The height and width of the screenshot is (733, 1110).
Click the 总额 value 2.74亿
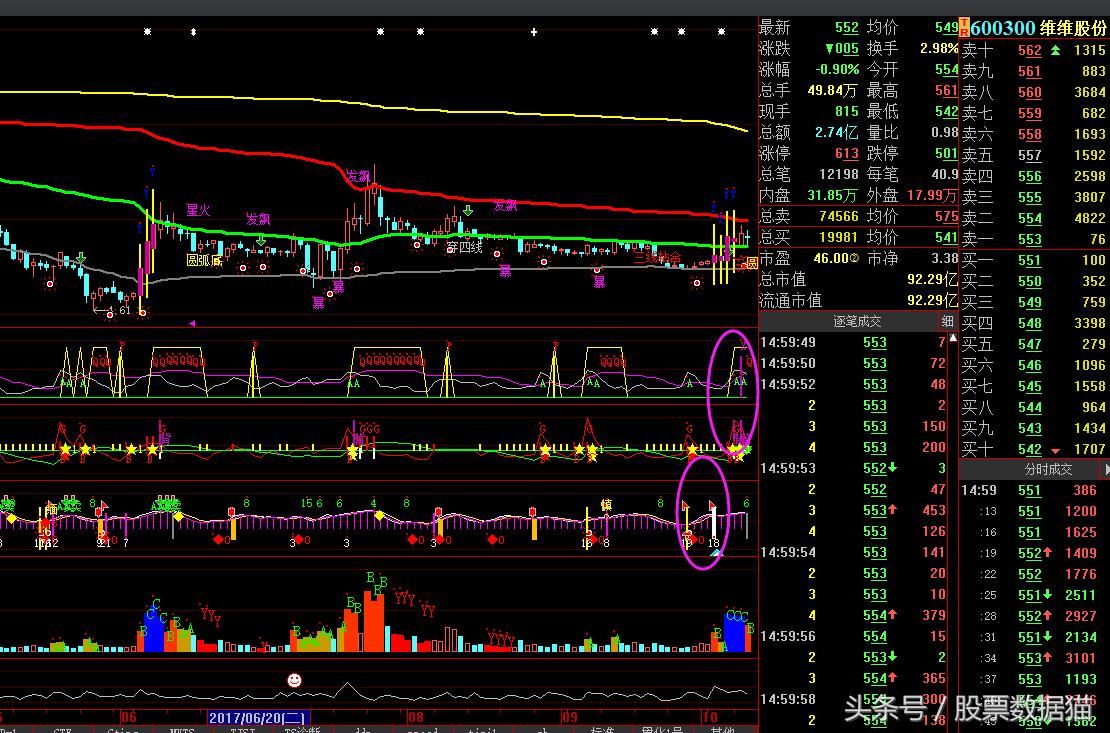point(837,132)
